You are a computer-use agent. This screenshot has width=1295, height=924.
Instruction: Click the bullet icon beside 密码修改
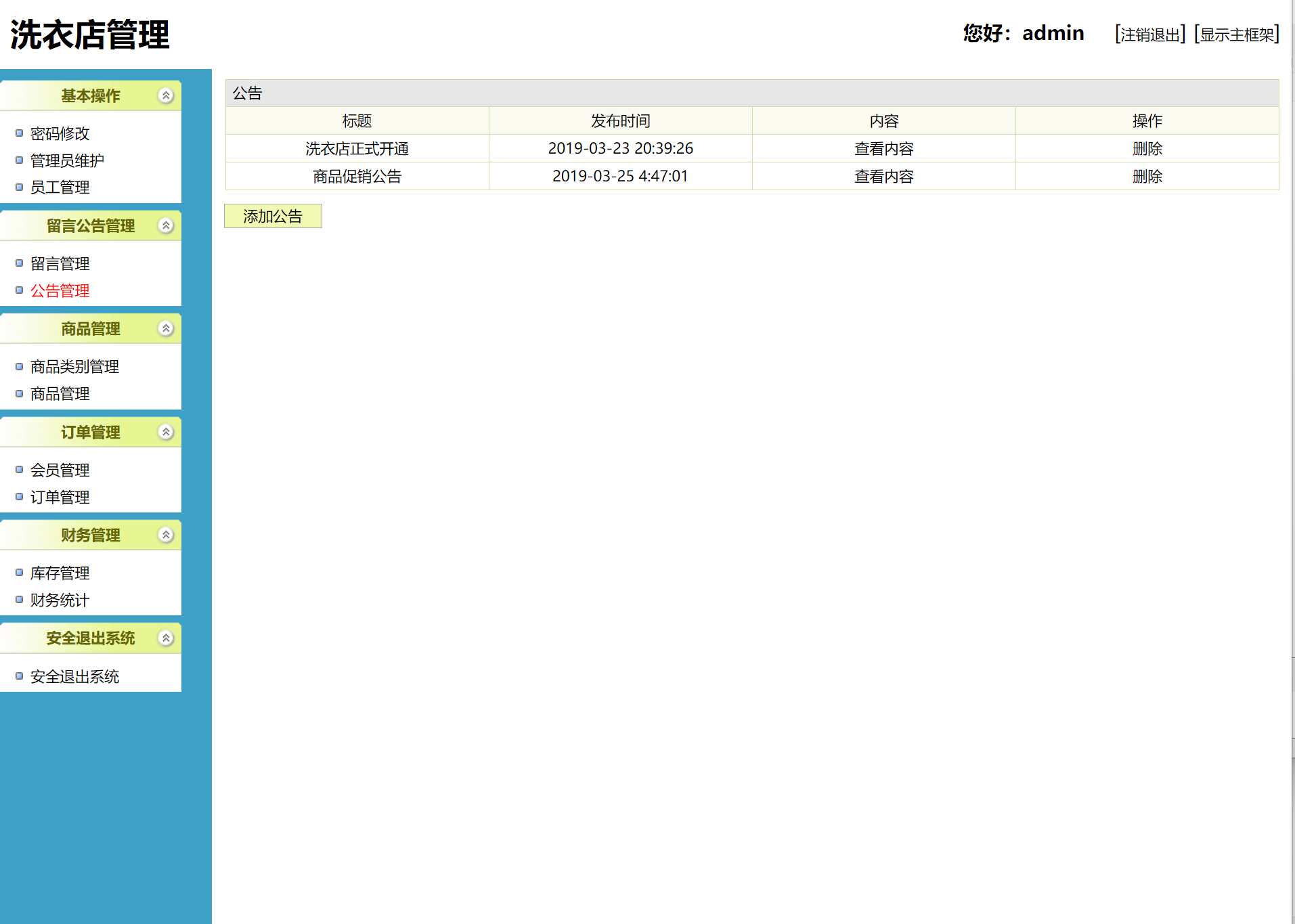click(x=19, y=133)
